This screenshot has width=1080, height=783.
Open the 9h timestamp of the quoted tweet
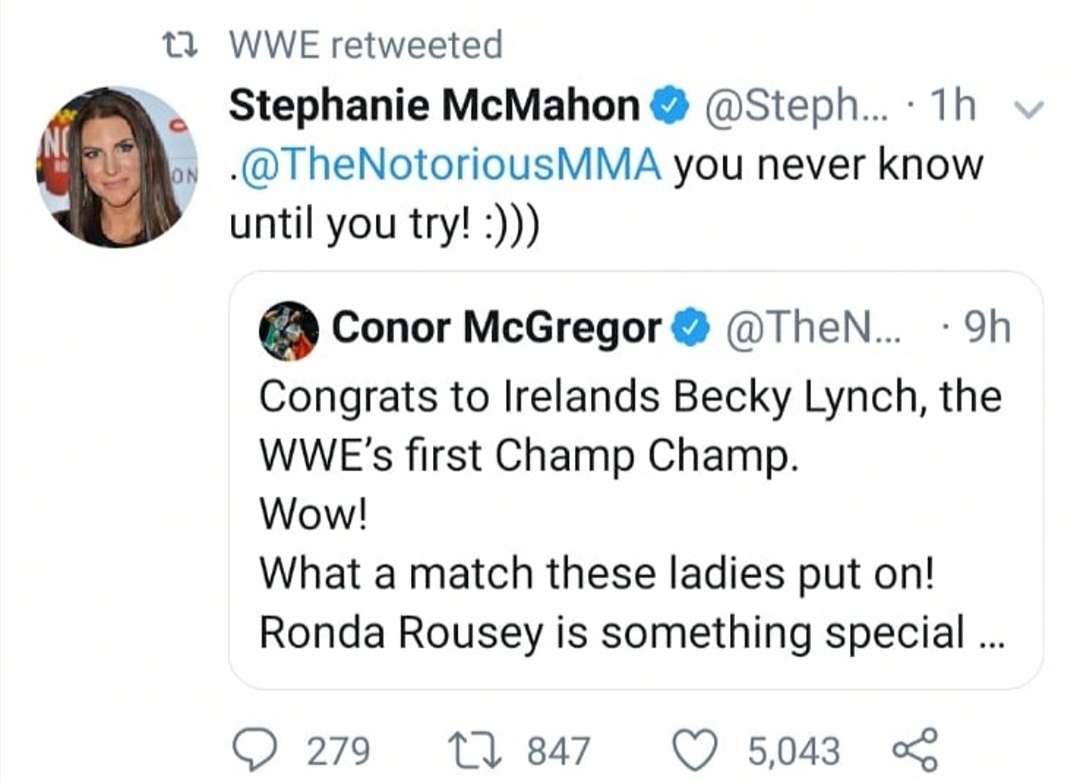pyautogui.click(x=985, y=328)
